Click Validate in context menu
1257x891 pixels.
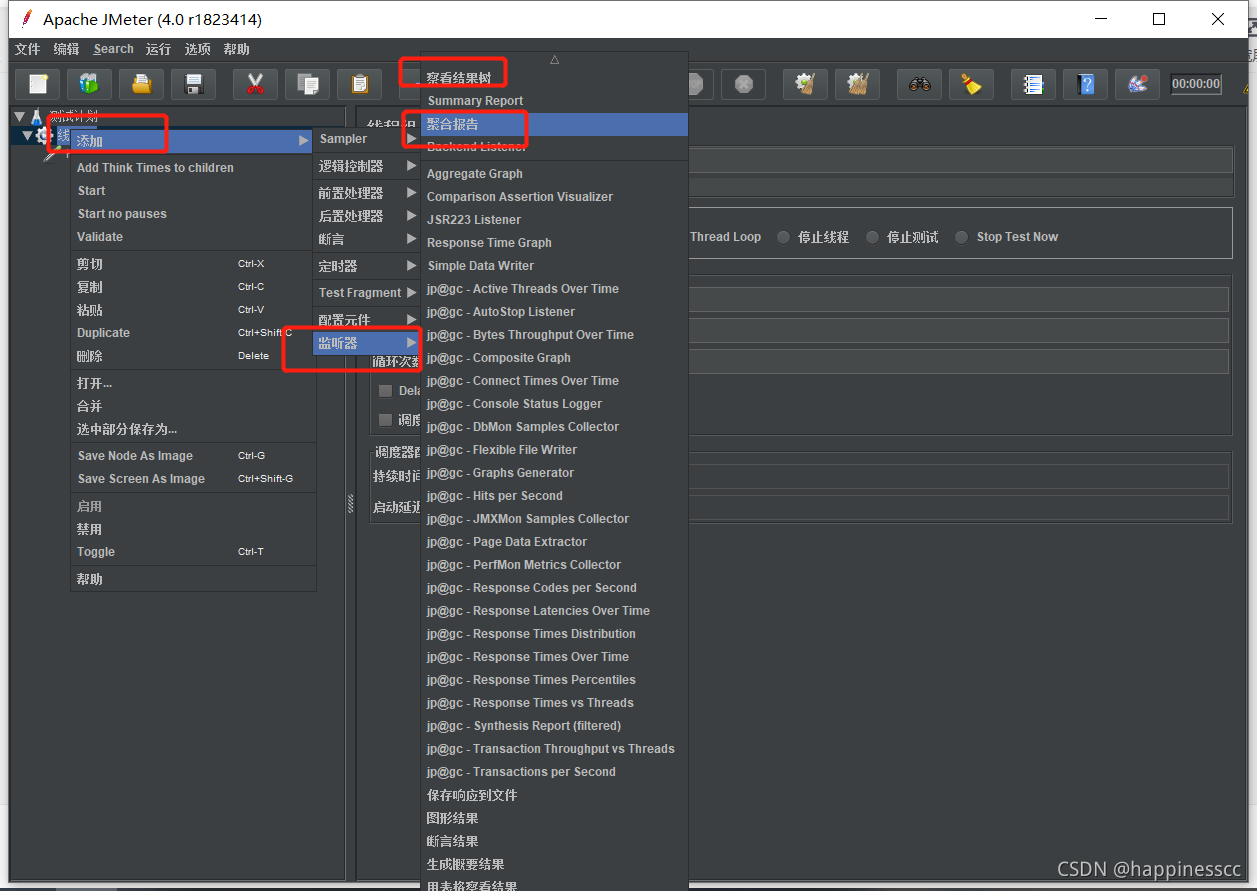(192, 237)
